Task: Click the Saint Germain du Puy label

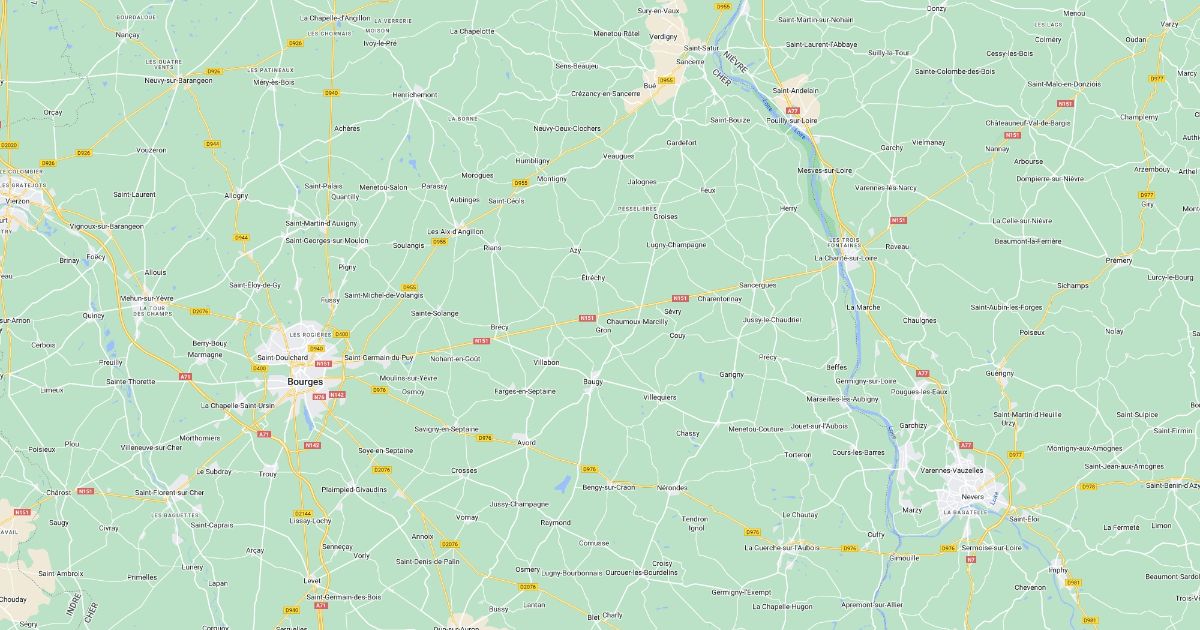Action: (378, 357)
